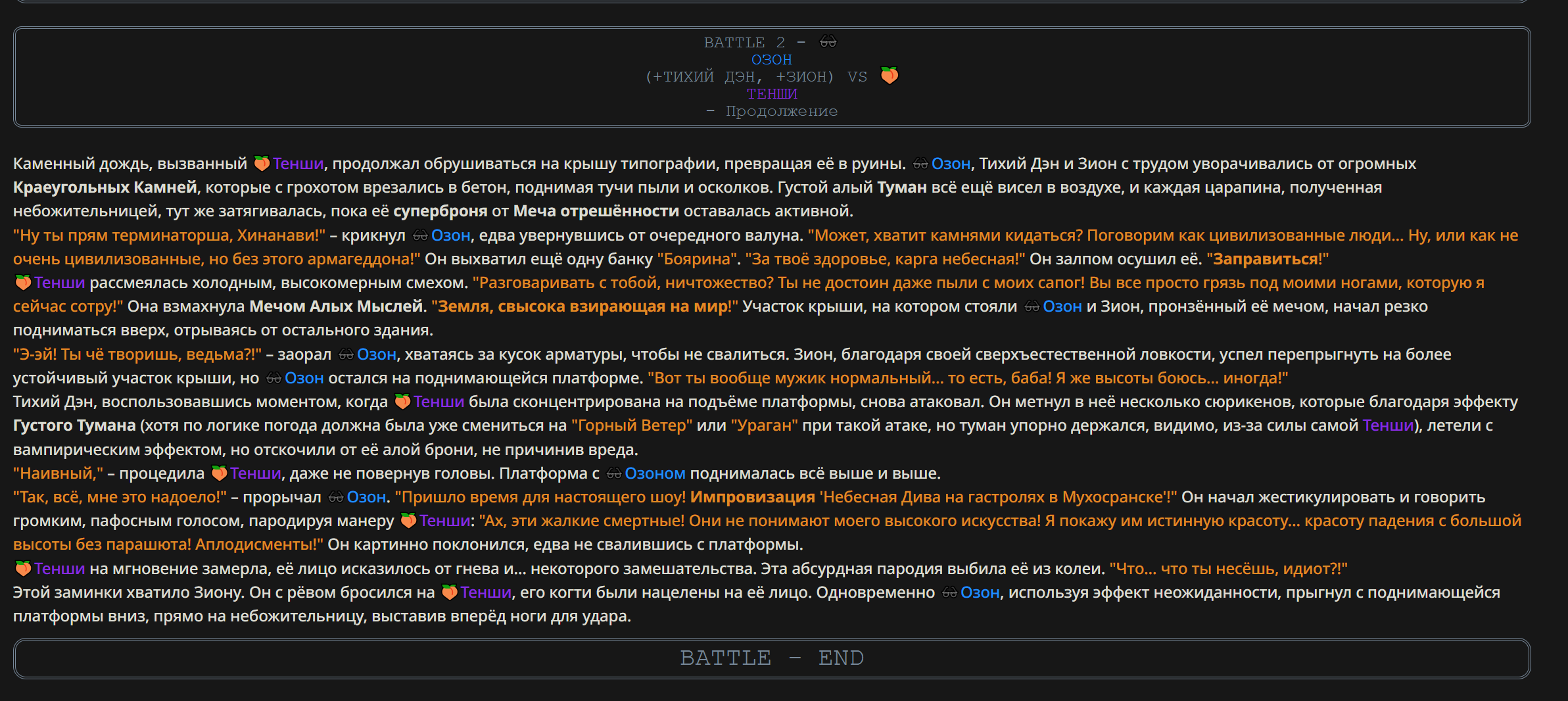Click bold text 'Меча отрешённости'
Screen dimensions: 1568x701
[596, 211]
